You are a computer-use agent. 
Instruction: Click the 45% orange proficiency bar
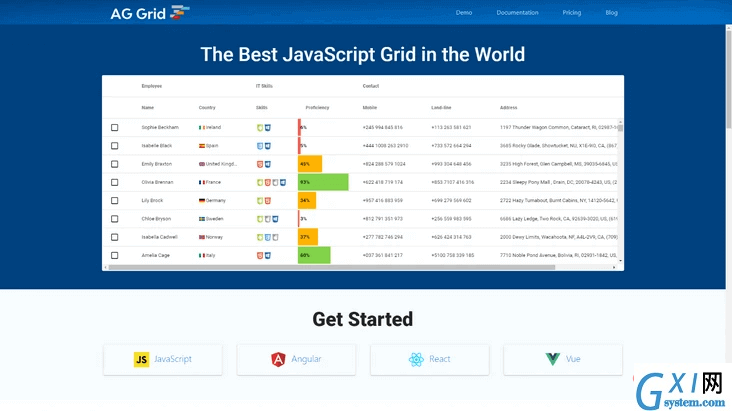310,164
